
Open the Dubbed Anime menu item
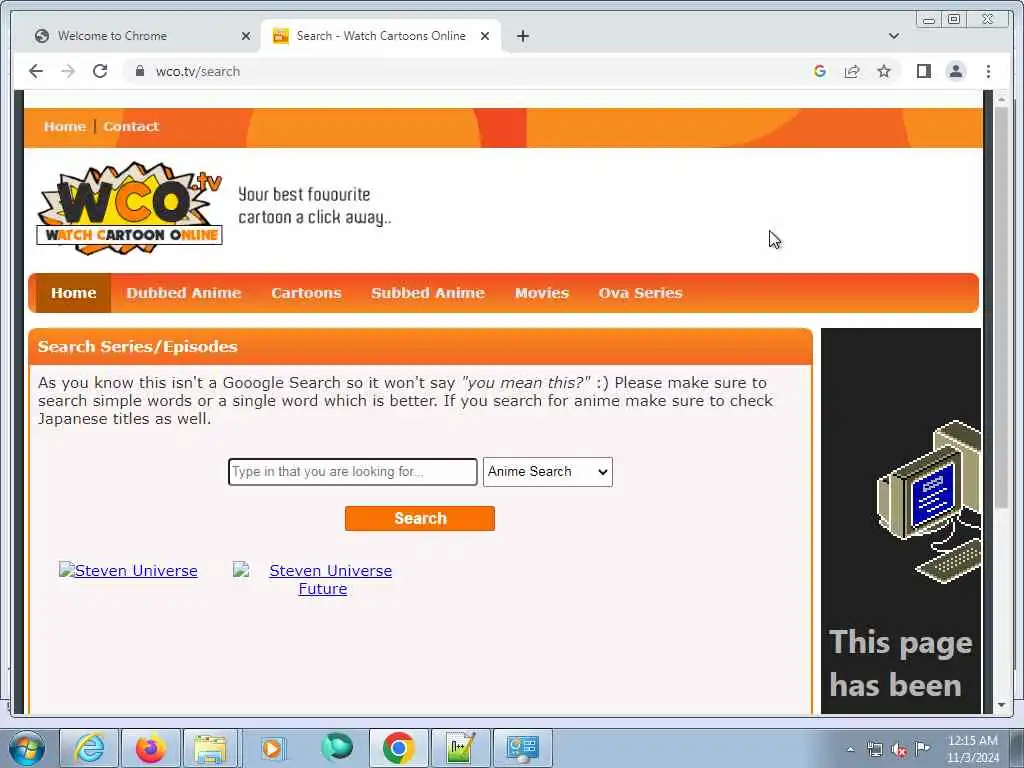[x=184, y=293]
